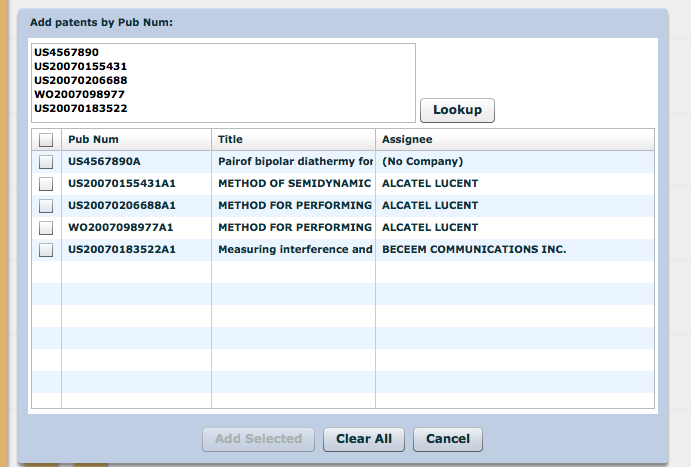
Task: Sort by the Pub Num column header
Action: pyautogui.click(x=136, y=140)
